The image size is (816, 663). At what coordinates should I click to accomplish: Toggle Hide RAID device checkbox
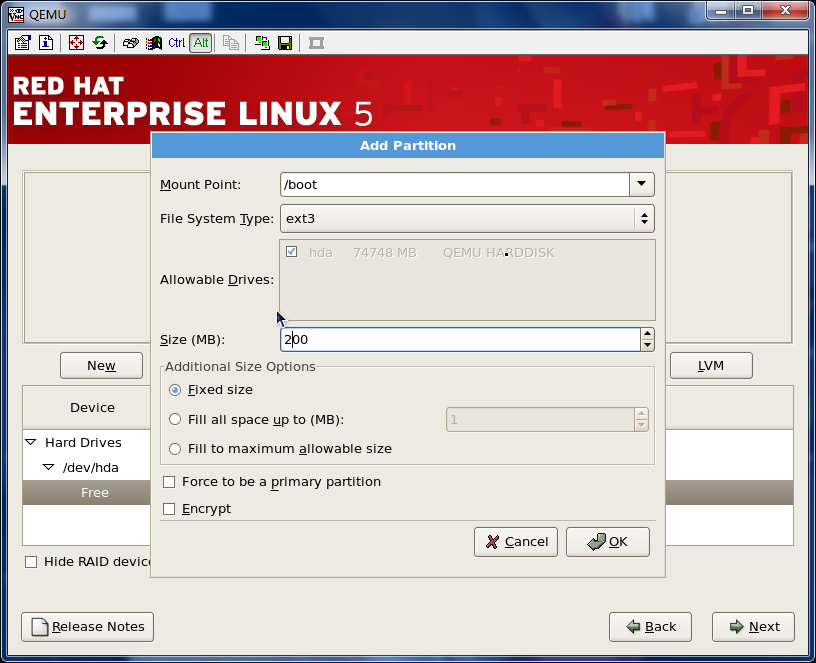(31, 562)
